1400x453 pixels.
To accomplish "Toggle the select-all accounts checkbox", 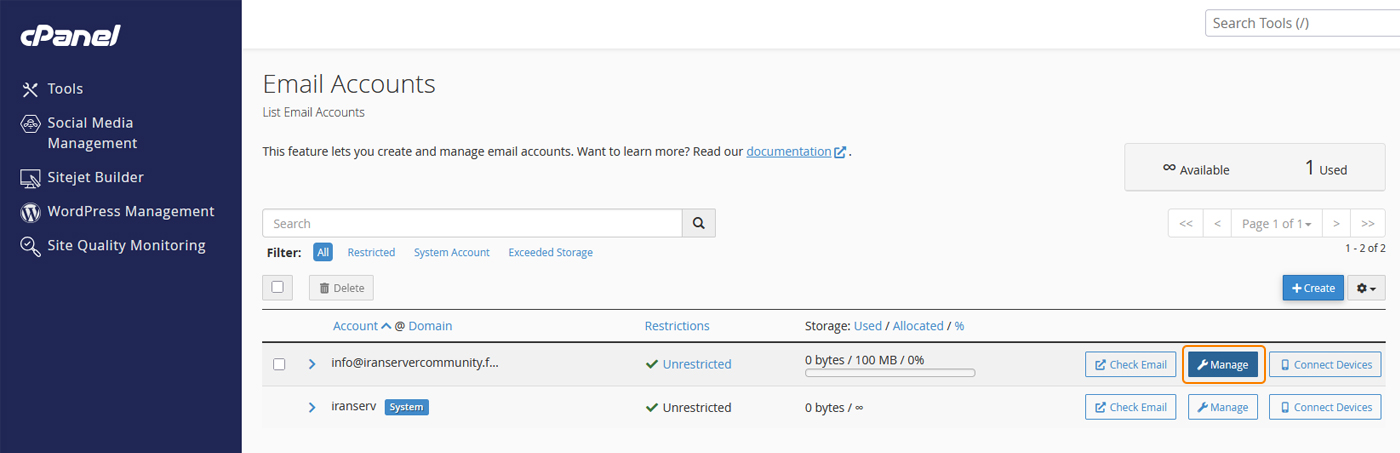I will (x=278, y=287).
